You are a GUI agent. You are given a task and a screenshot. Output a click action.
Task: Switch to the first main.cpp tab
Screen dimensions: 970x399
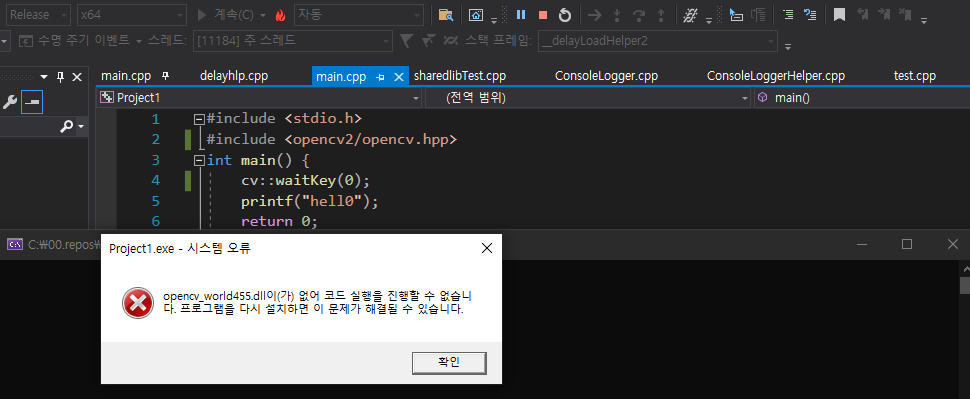point(126,76)
